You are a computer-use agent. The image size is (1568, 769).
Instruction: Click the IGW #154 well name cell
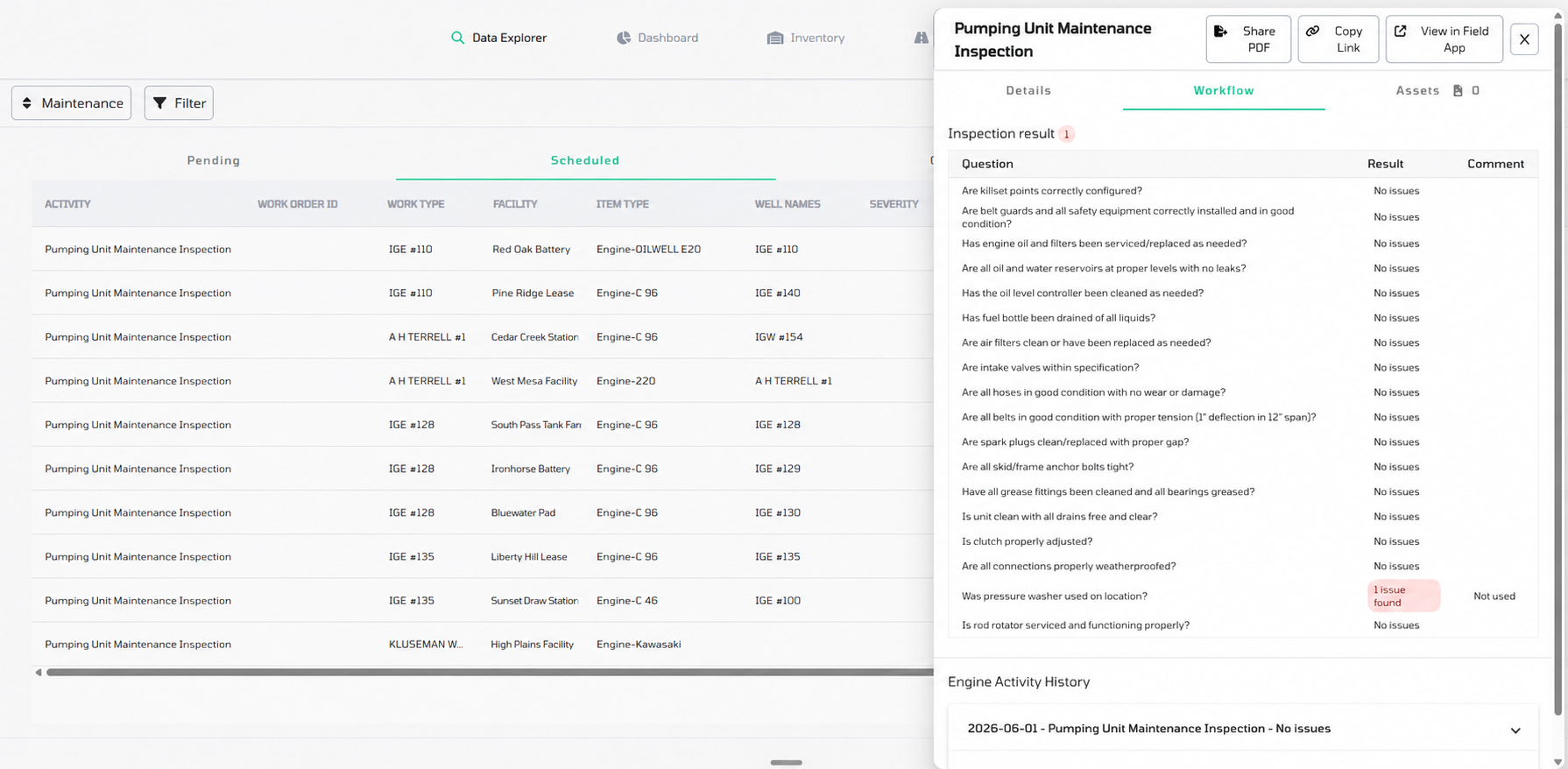point(779,336)
